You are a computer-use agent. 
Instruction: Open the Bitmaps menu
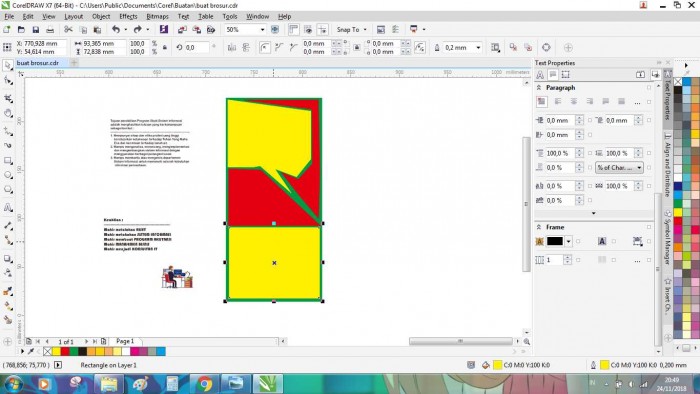click(x=157, y=17)
